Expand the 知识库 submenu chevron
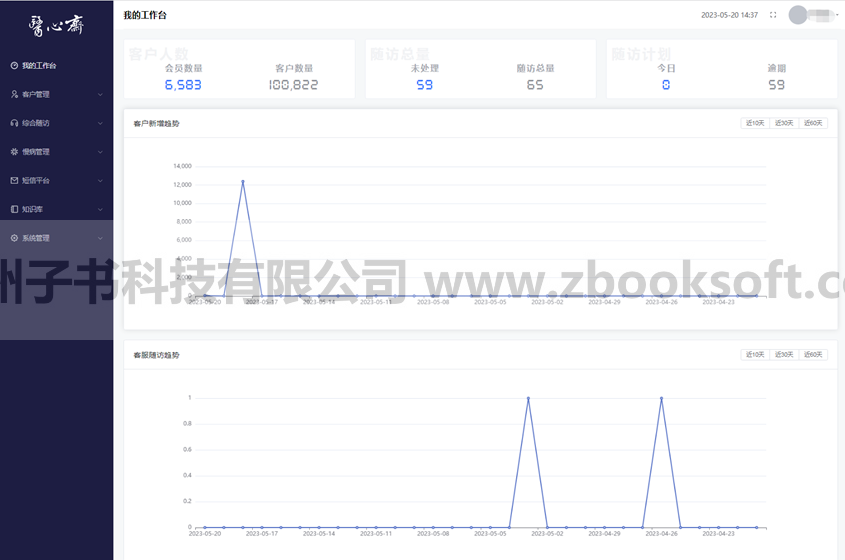845x560 pixels. point(100,209)
